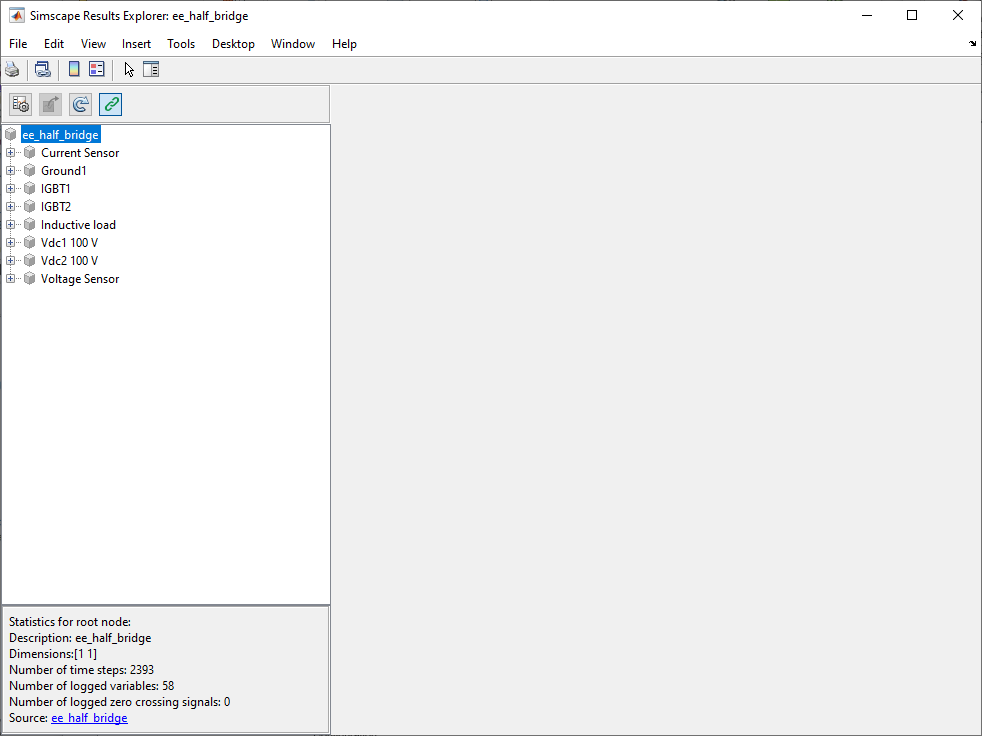Image resolution: width=982 pixels, height=736 pixels.
Task: Open the Desktop menu
Action: 233,44
